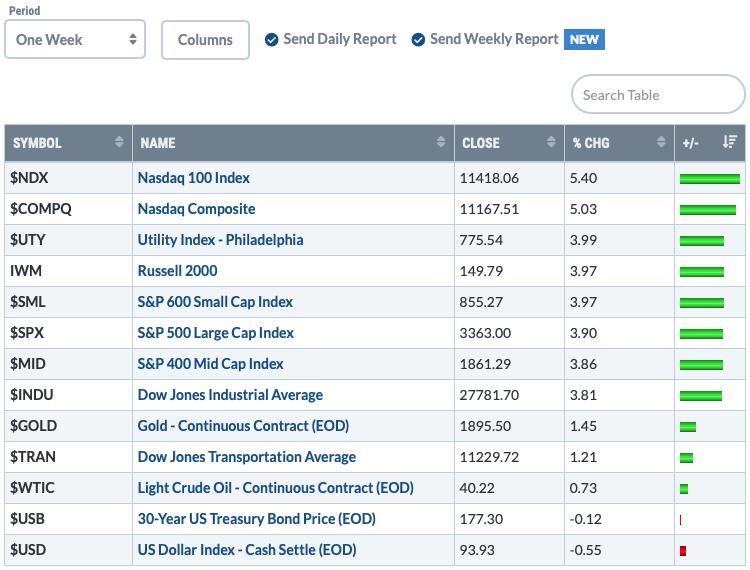Open the S&P 500 Large Cap Index link
The width and height of the screenshot is (750, 570).
pos(216,333)
